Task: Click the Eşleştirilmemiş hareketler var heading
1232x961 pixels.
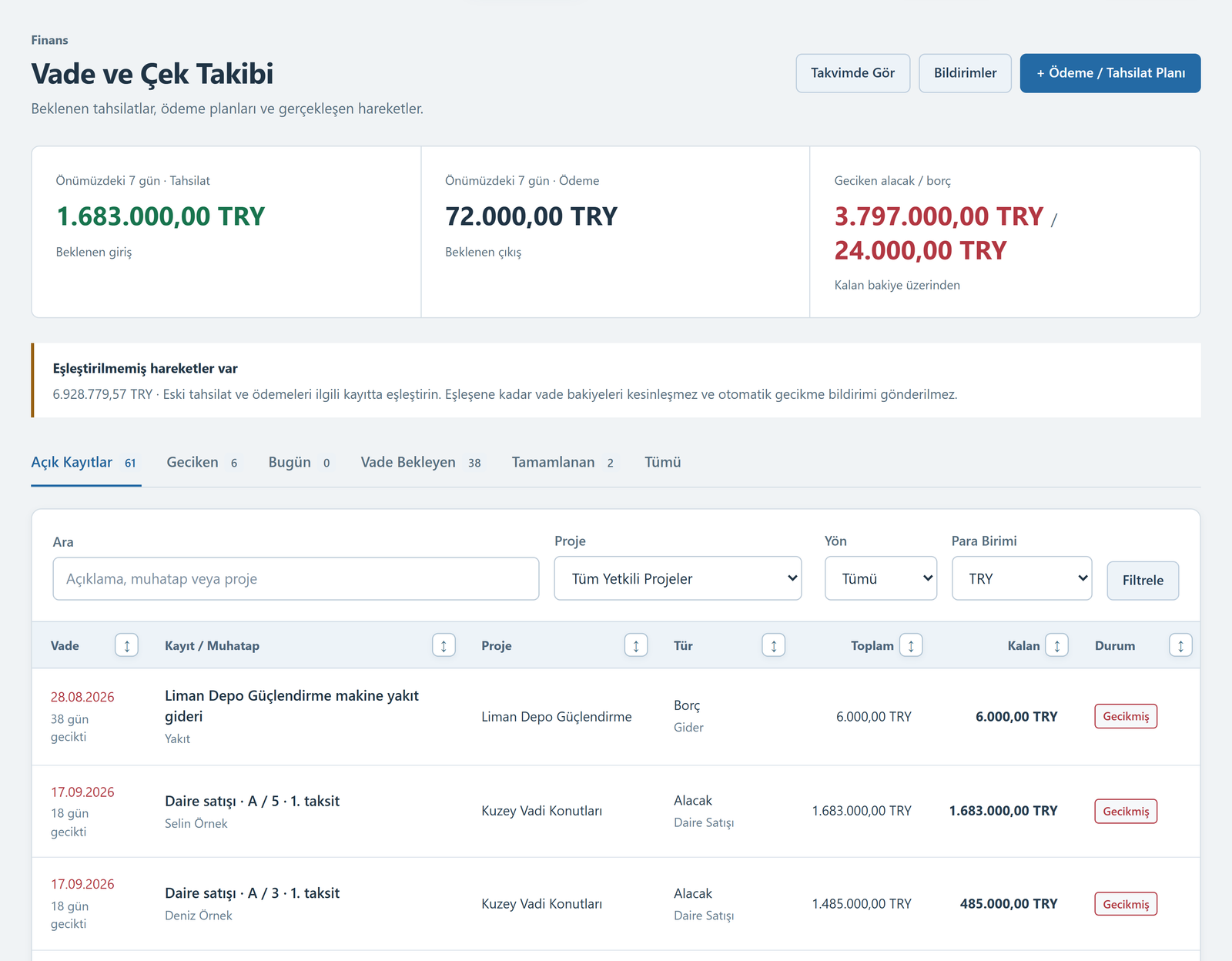Action: (x=146, y=369)
